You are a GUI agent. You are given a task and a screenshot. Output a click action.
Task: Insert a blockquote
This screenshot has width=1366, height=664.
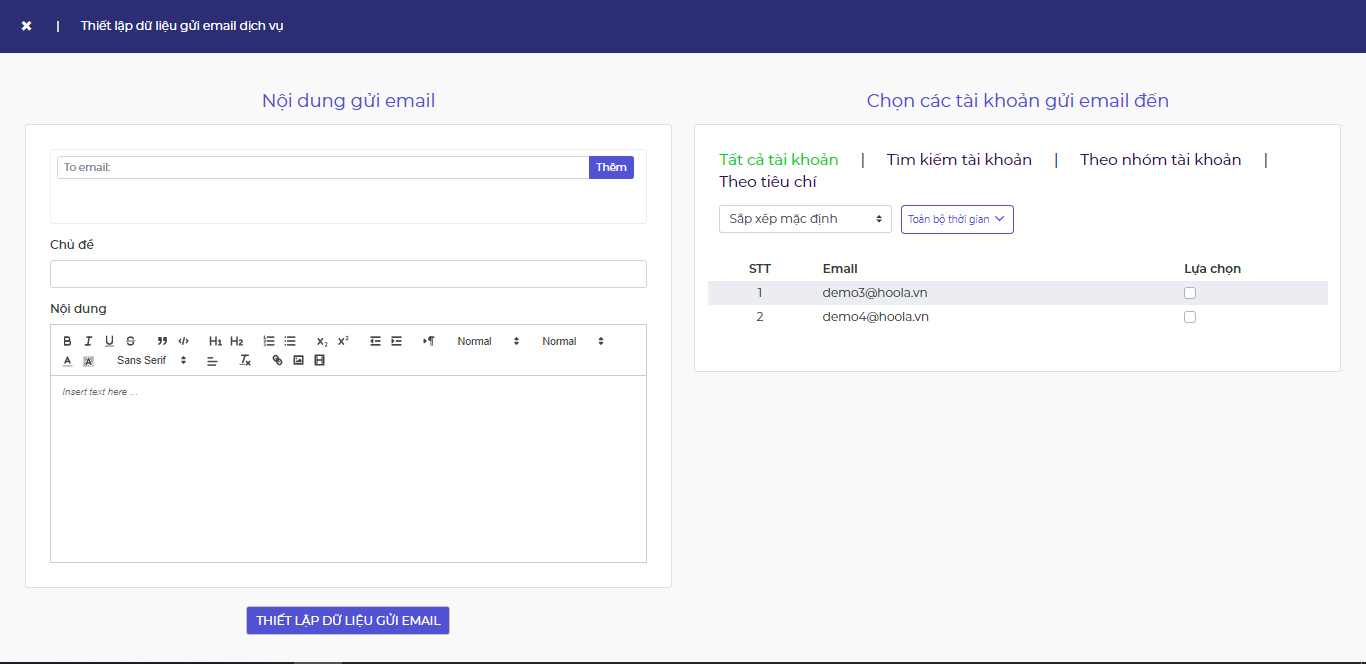pyautogui.click(x=162, y=341)
